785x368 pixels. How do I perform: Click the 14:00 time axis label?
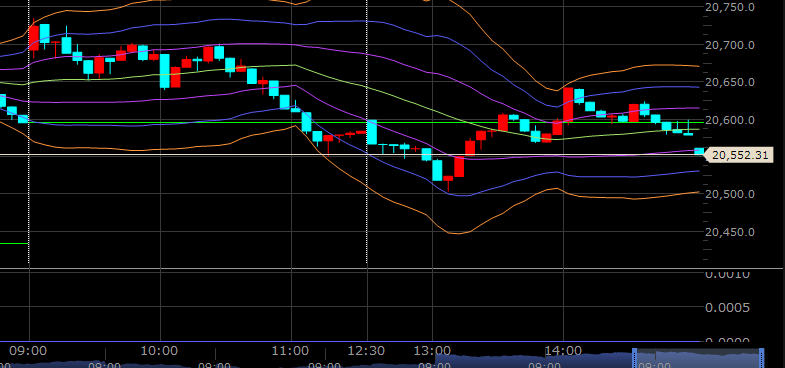point(564,350)
